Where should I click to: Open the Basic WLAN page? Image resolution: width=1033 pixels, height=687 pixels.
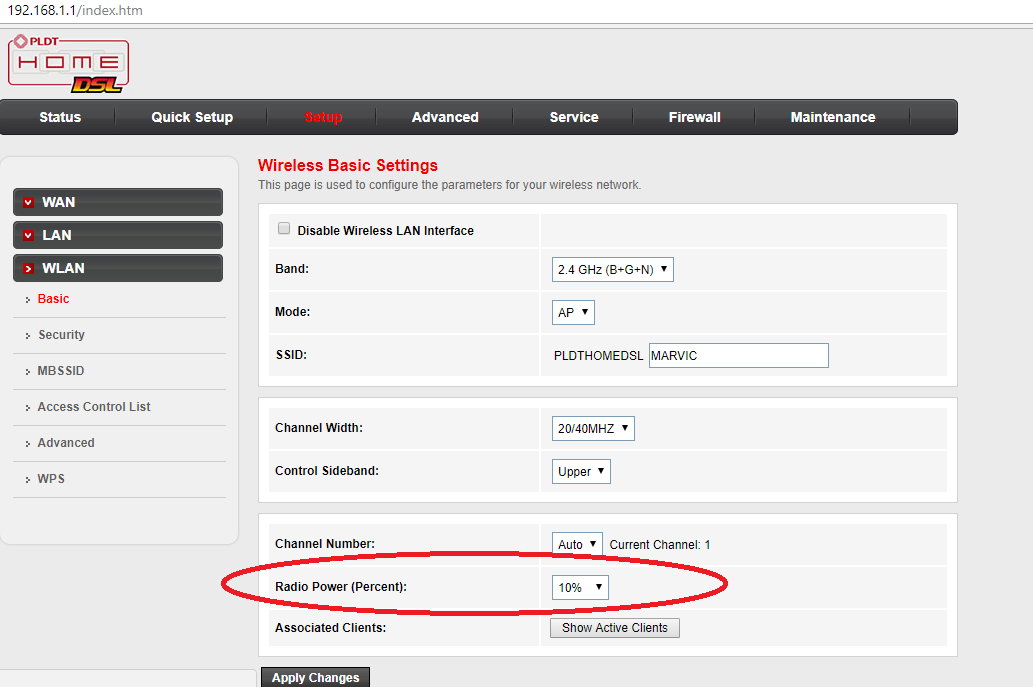coord(53,299)
